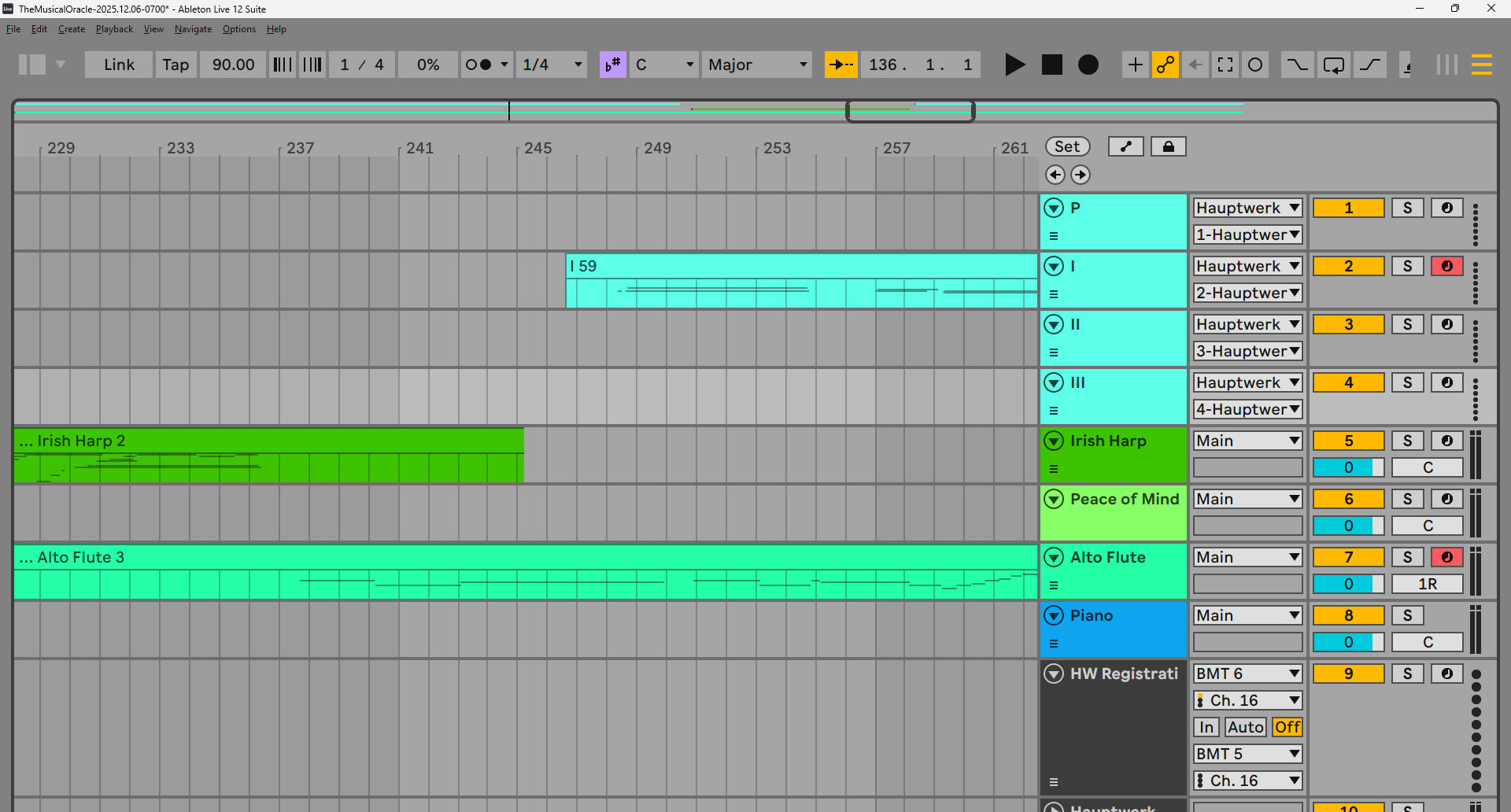Screen dimensions: 1511x812
Task: Open the 2-Hauptwerk channel dropdown
Action: tap(1248, 293)
